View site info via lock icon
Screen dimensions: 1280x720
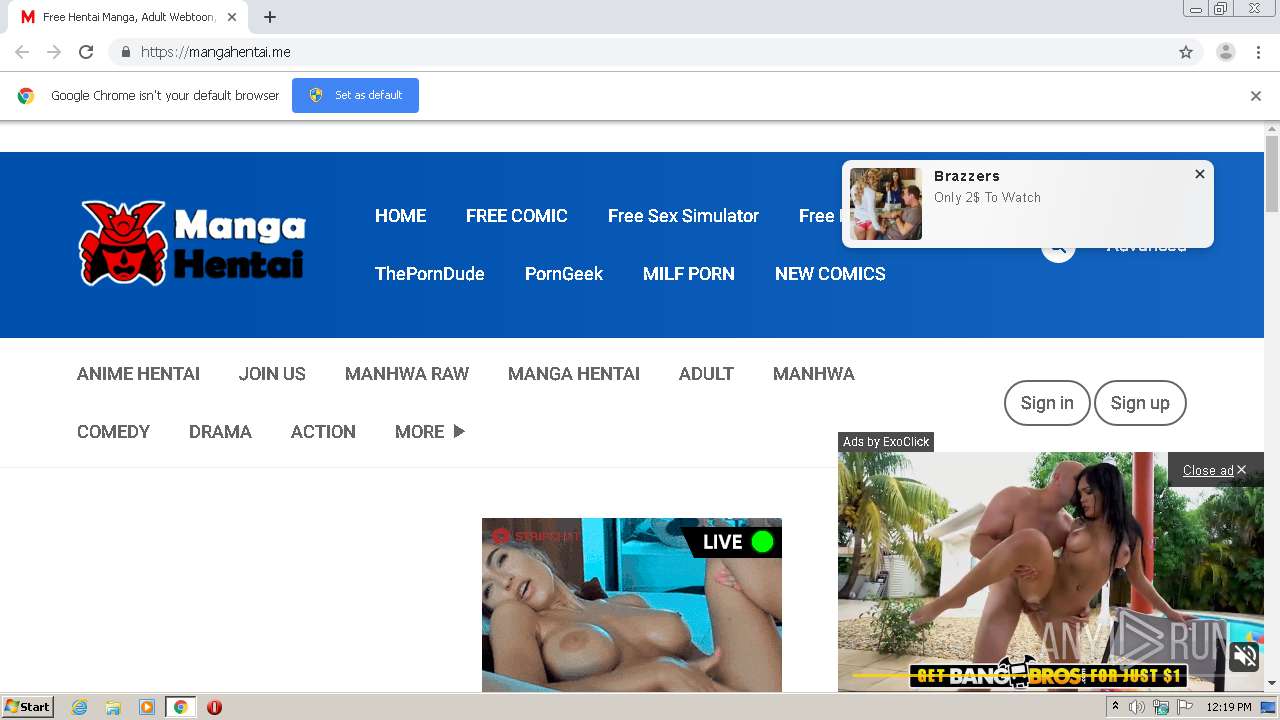point(125,52)
